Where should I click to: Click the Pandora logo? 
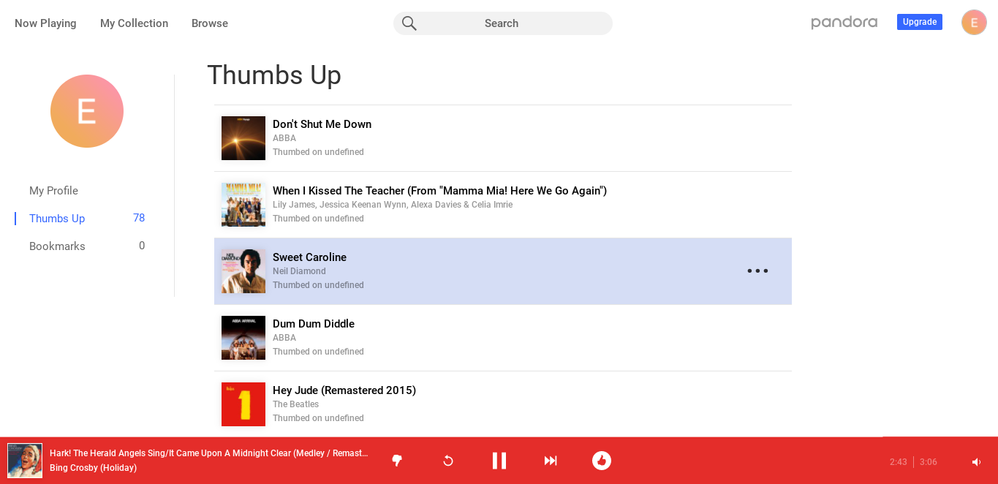coord(844,22)
